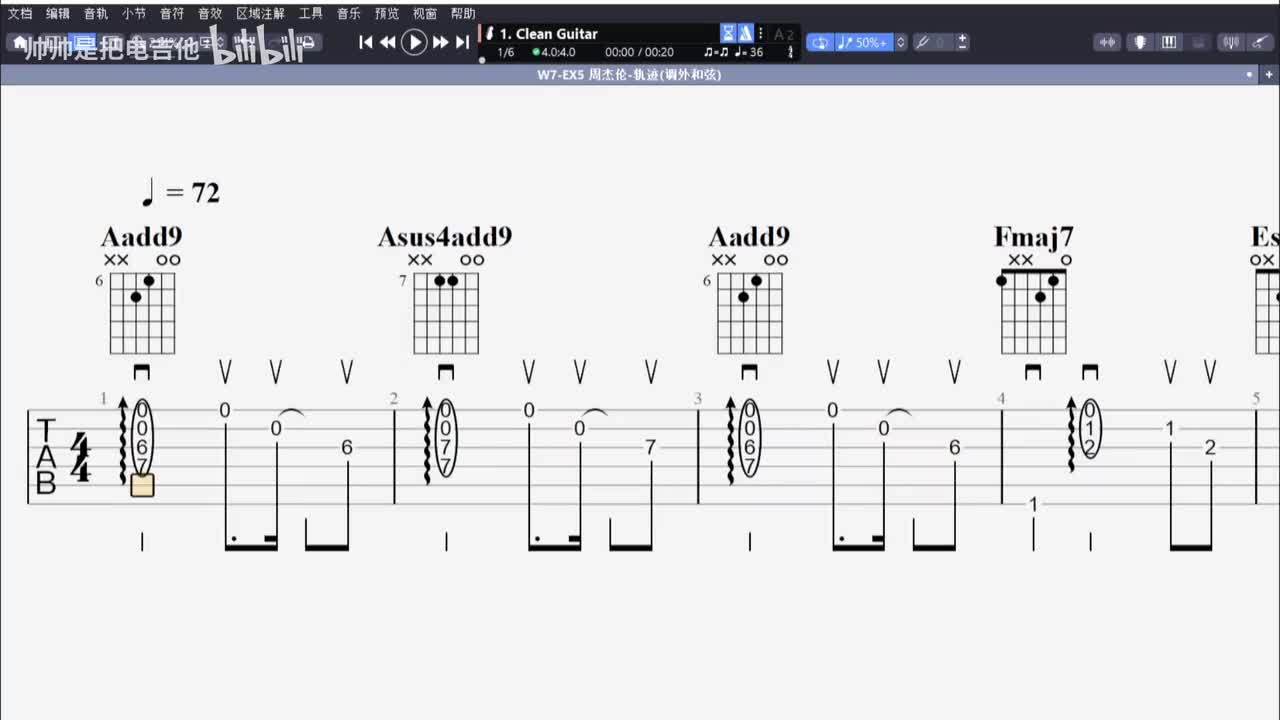This screenshot has width=1280, height=720.
Task: Click the 50%+ relative speed button
Action: 863,42
